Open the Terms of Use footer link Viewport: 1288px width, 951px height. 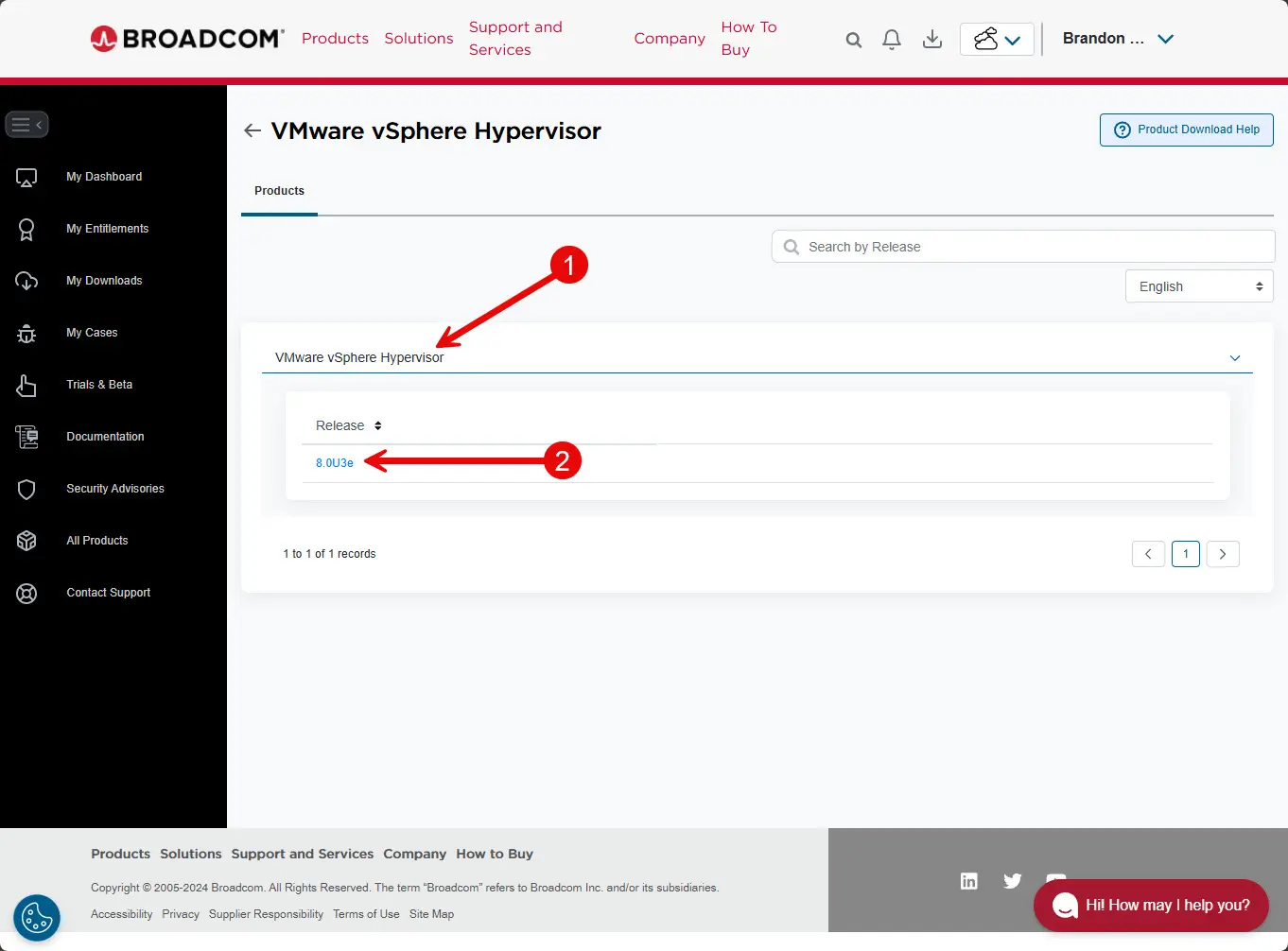point(366,914)
